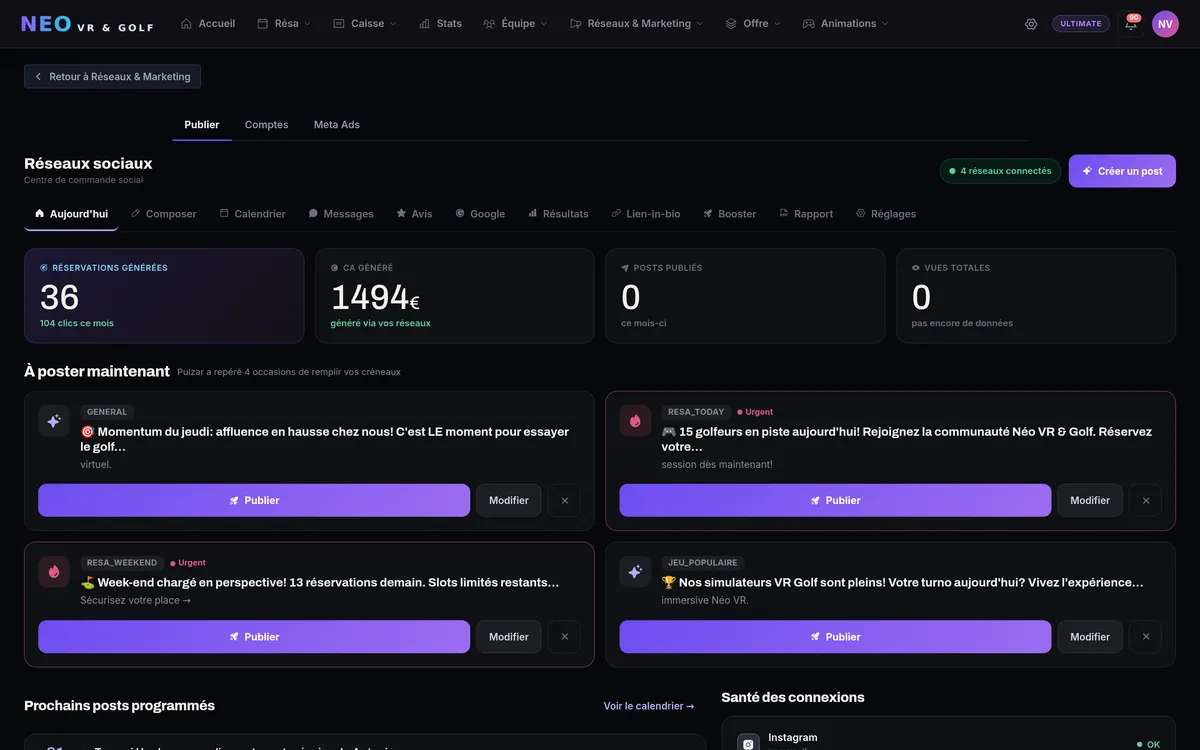Click the flame icon on the RESA_TODAY card
This screenshot has width=1200, height=750.
click(635, 421)
